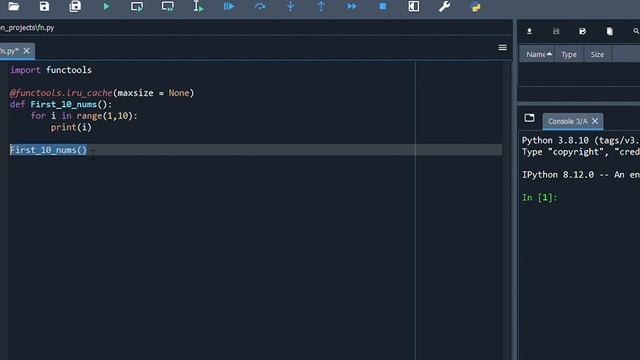Start debugging the file
The image size is (640, 360).
point(229,7)
